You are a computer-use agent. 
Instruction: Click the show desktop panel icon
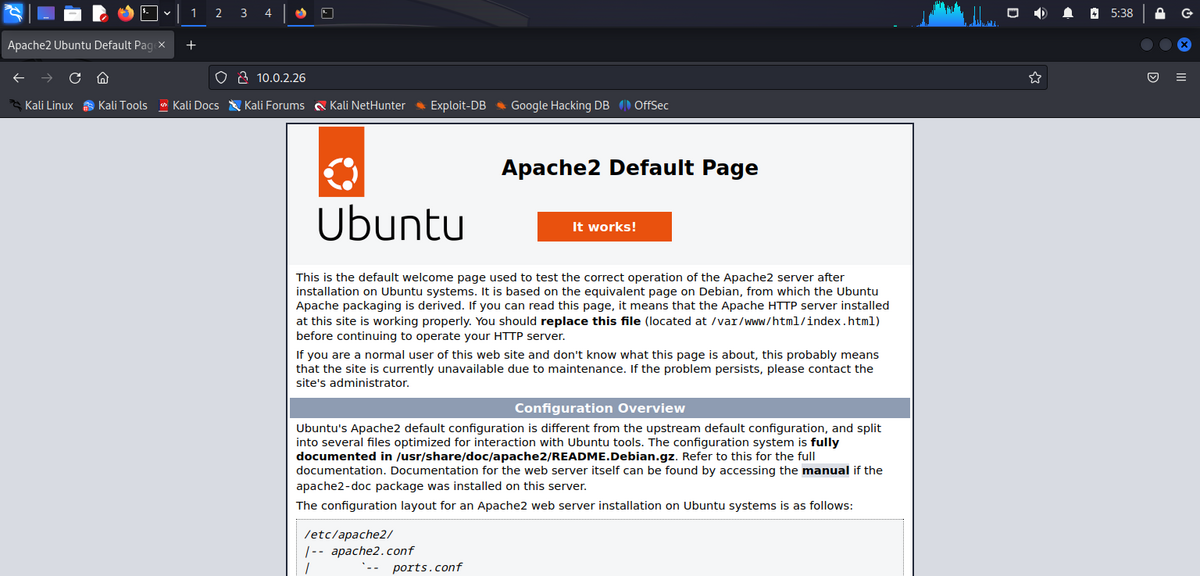pos(47,13)
